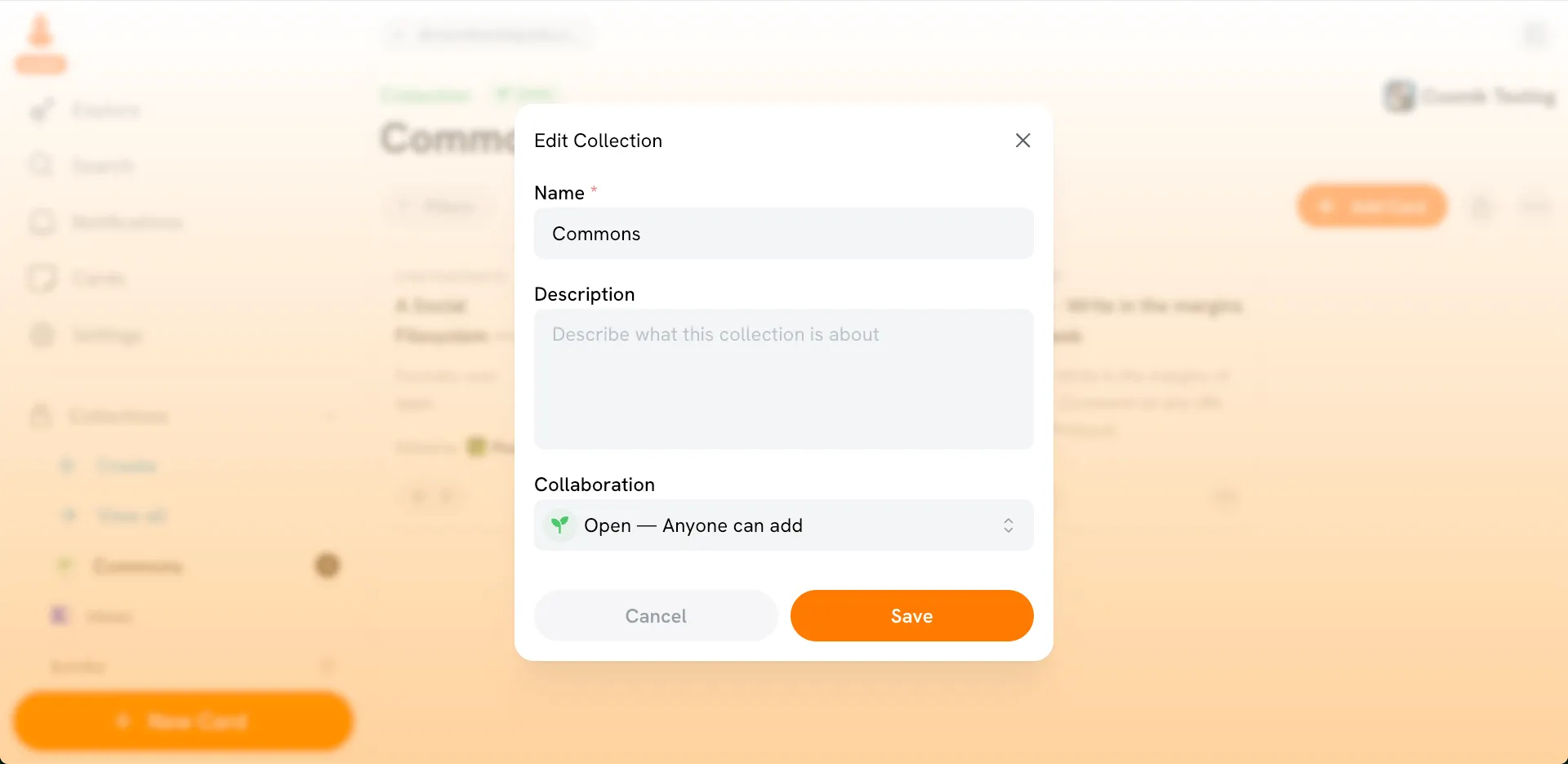Click the Notifications bell icon in sidebar
The image size is (1568, 764).
42,222
